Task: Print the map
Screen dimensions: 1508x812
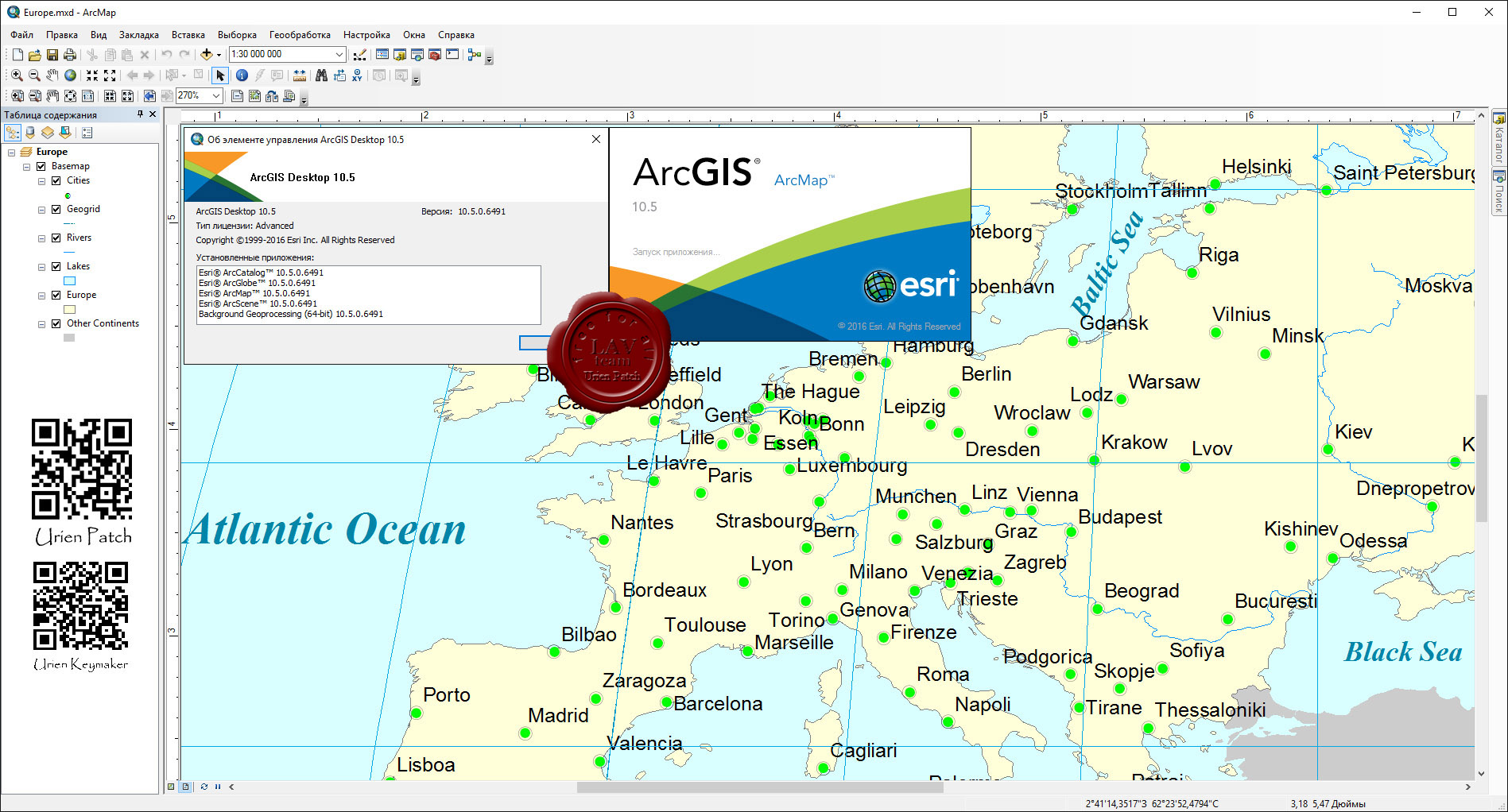Action: 70,55
